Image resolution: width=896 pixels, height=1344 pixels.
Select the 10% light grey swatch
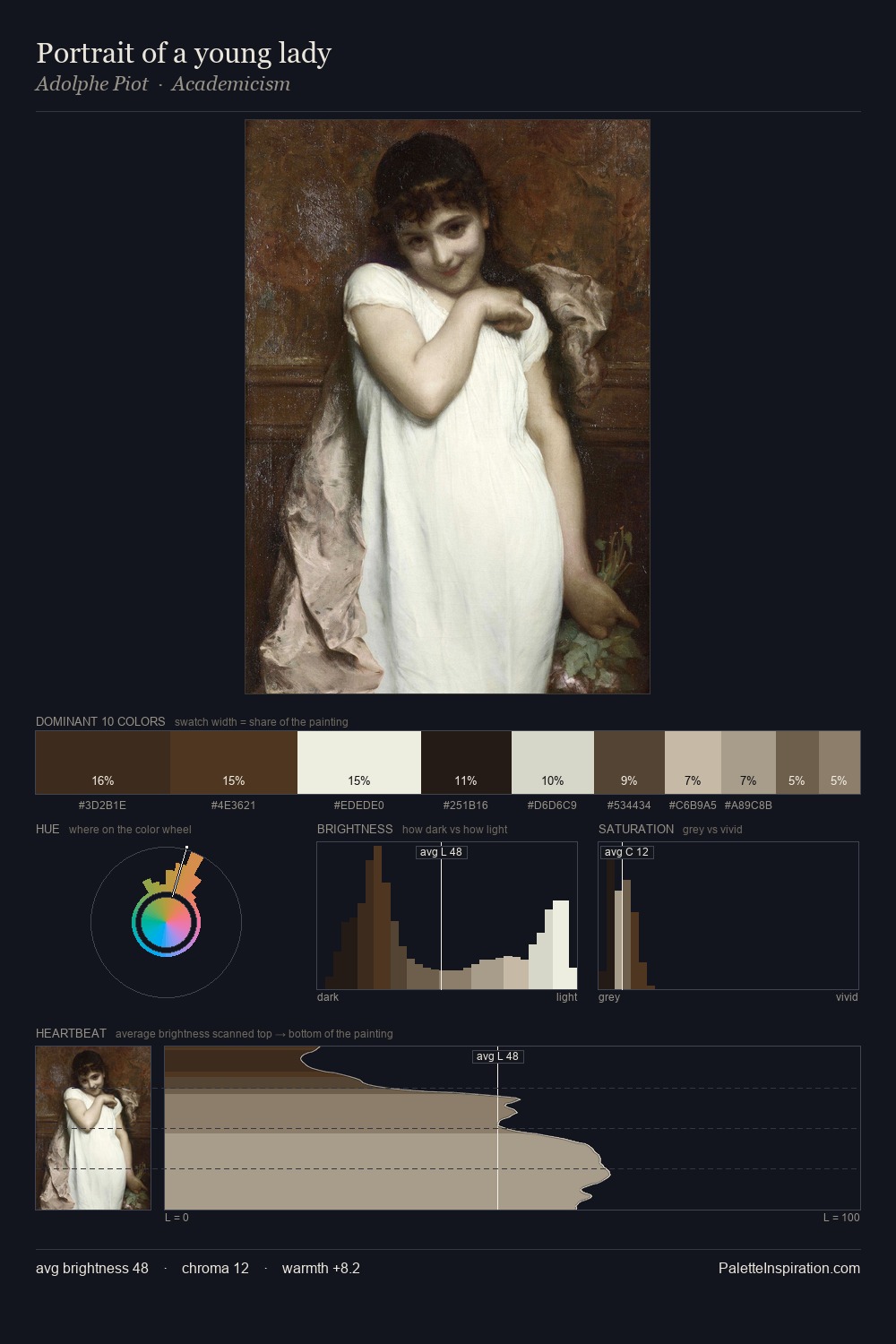(x=553, y=762)
